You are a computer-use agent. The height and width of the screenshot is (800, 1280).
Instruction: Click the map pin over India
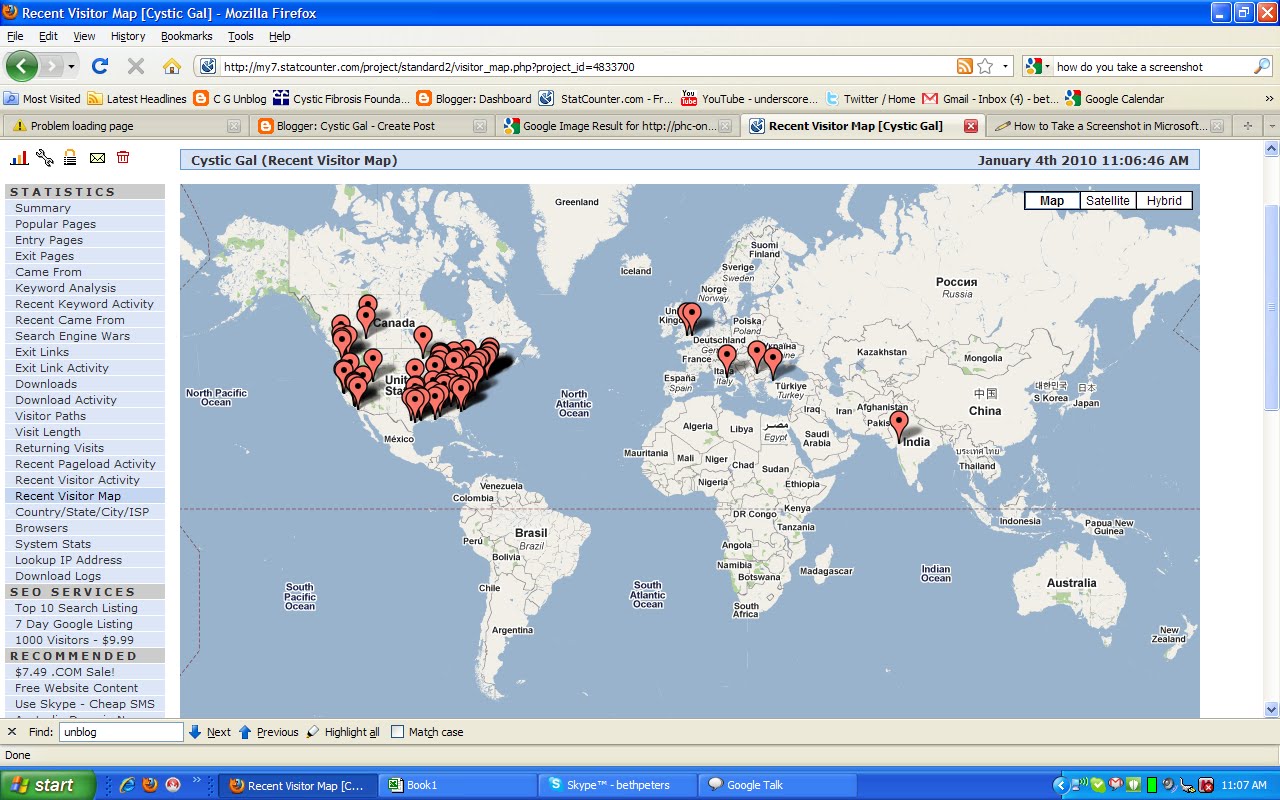(899, 426)
